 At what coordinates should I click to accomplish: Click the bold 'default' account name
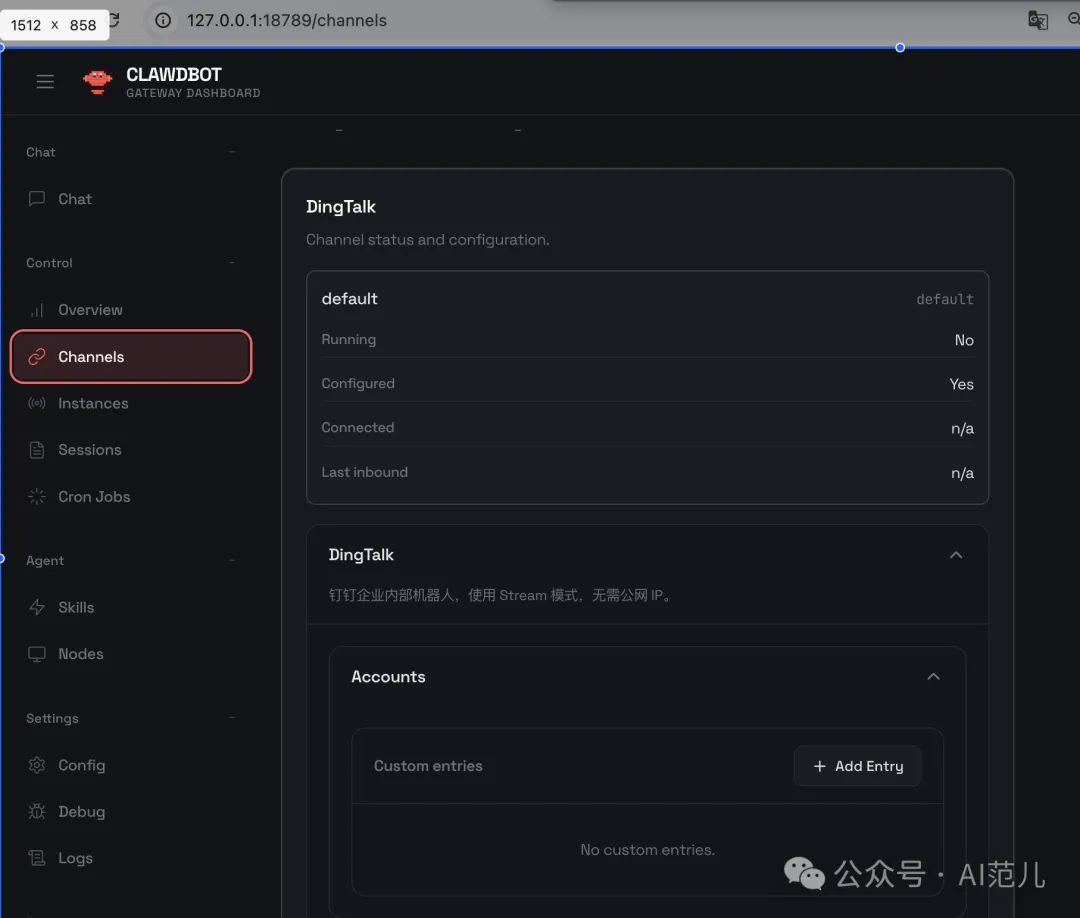349,299
